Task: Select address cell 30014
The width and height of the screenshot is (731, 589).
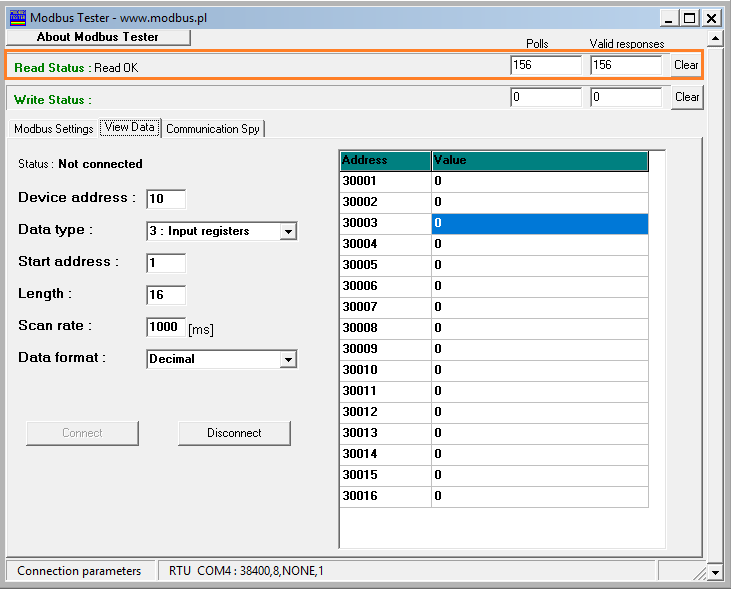Action: pyautogui.click(x=386, y=455)
